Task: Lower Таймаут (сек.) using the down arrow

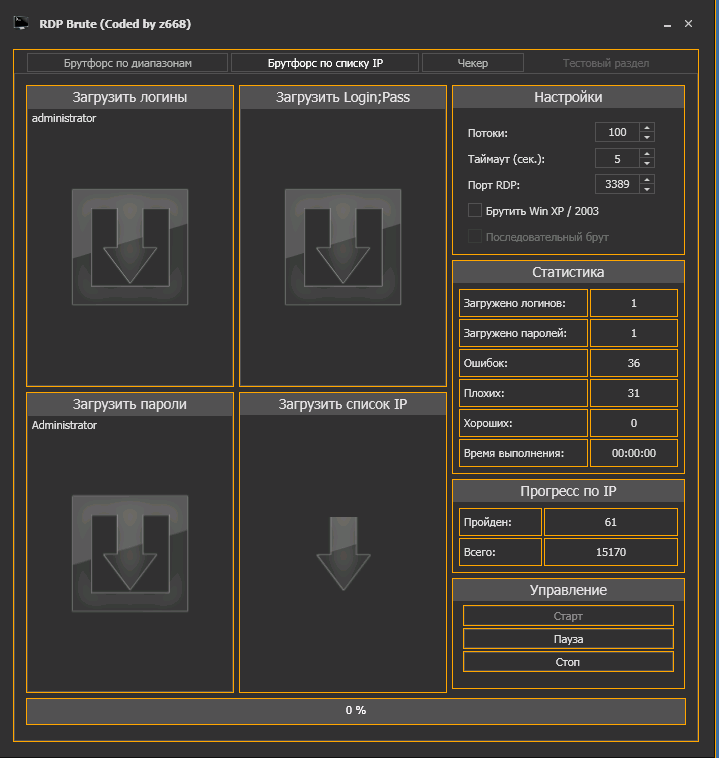Action: click(x=647, y=163)
